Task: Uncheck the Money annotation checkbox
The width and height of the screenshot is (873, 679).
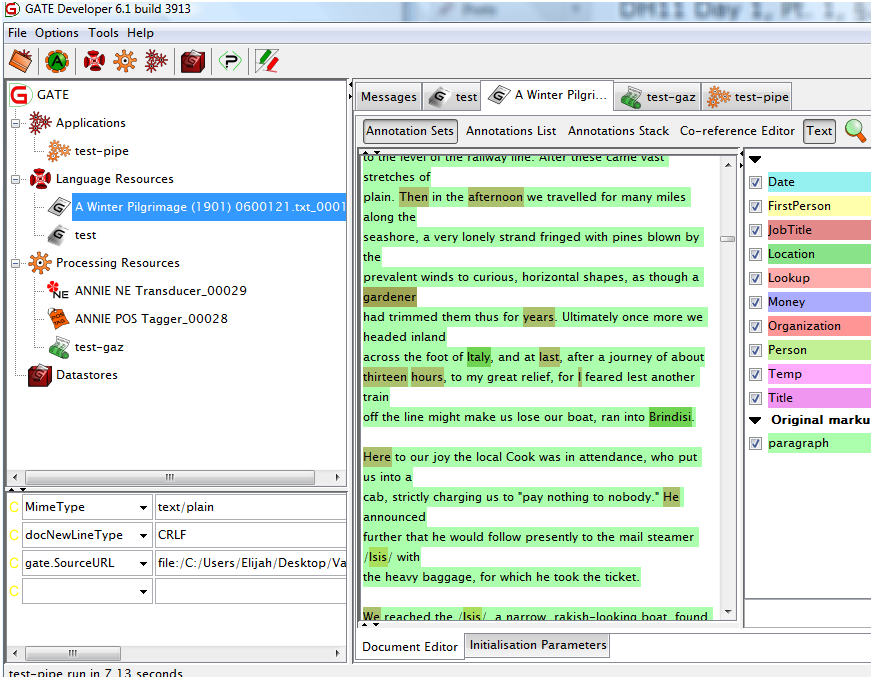Action: (756, 302)
